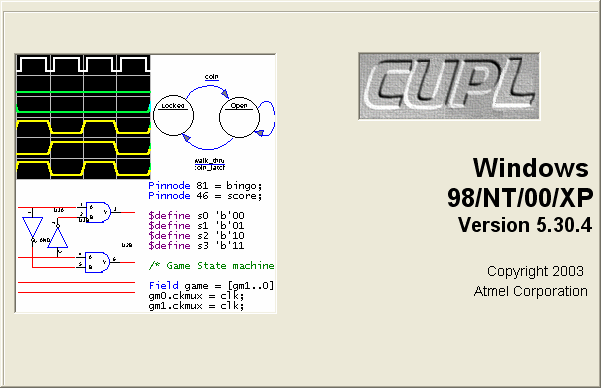Click the upward inverter triangle
Screen dimensions: 601x388
tap(57, 237)
